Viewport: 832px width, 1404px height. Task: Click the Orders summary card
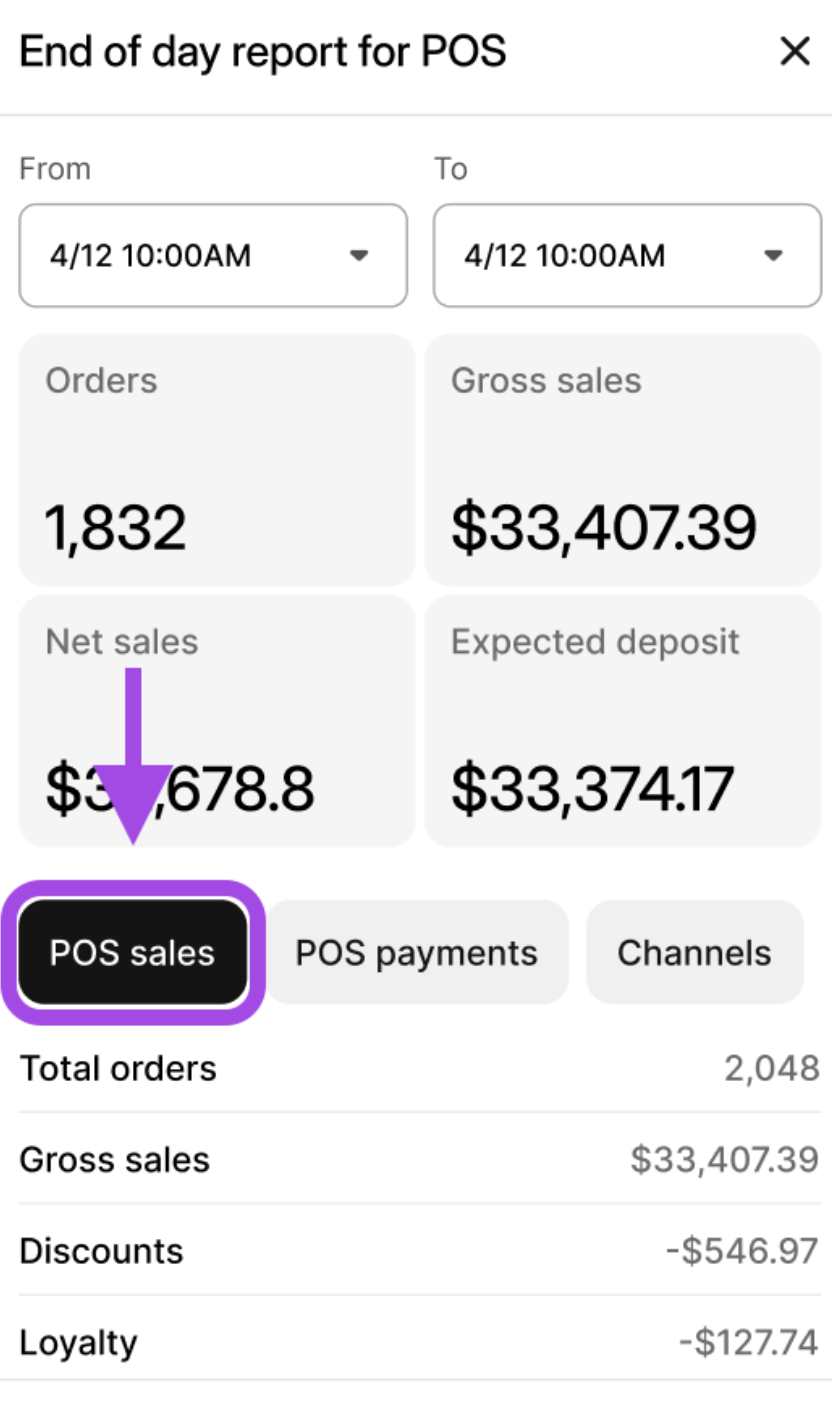(x=216, y=460)
